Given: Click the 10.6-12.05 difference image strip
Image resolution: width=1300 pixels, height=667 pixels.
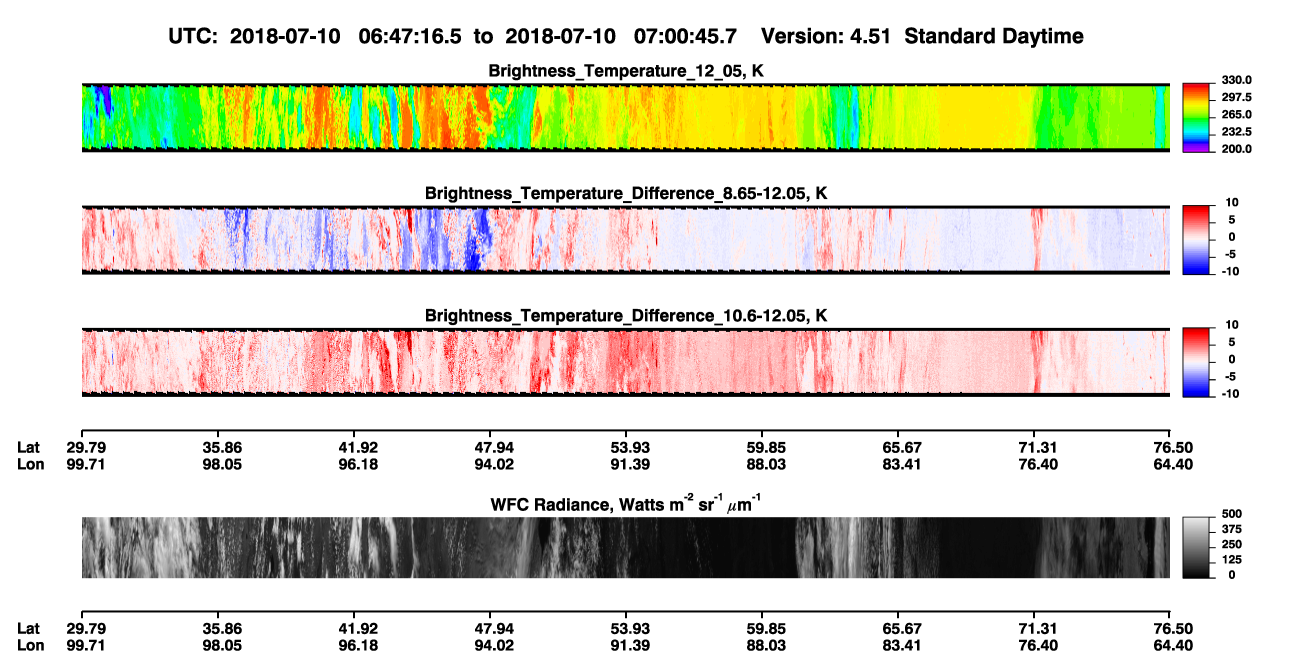Looking at the screenshot, I should 625,361.
